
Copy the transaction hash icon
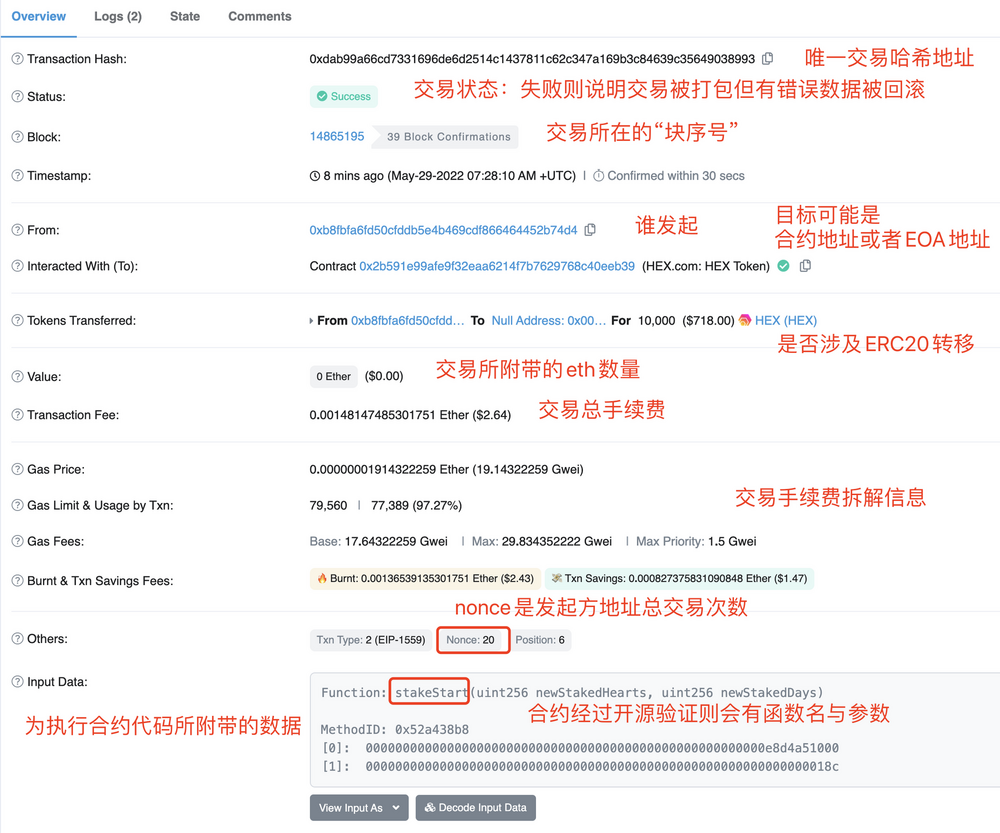coord(768,59)
